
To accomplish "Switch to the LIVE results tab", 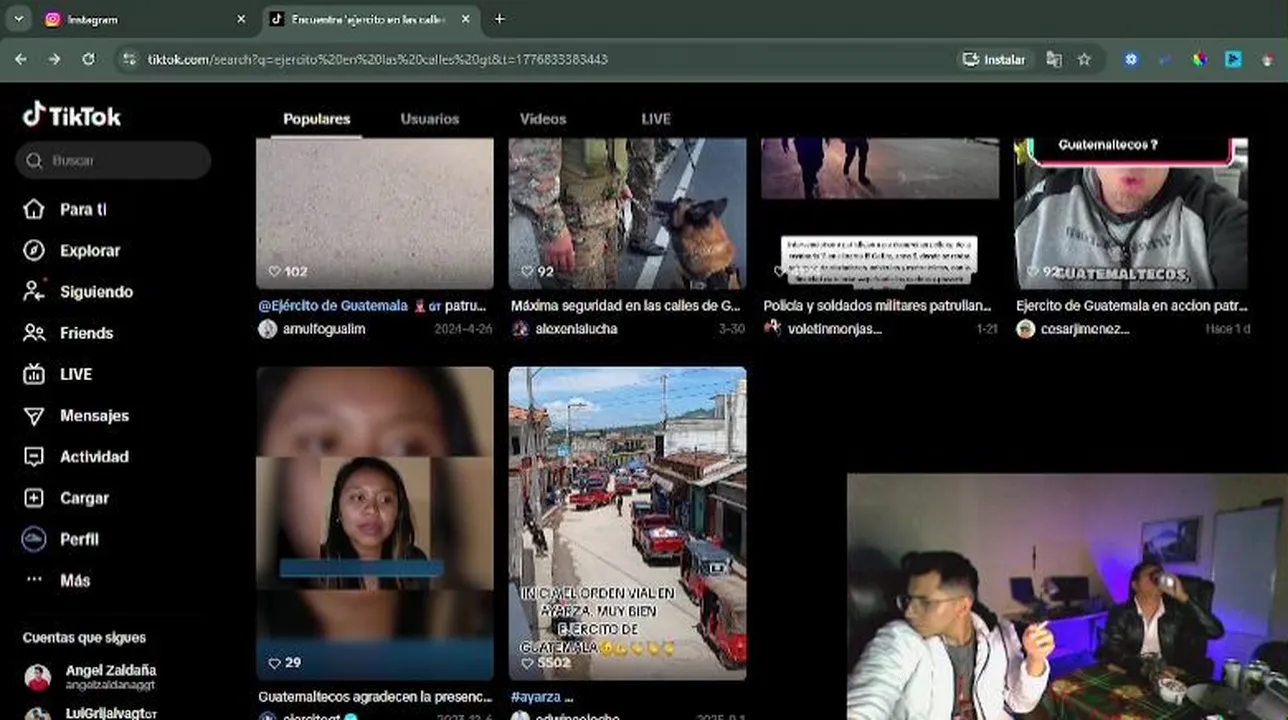I will [656, 119].
